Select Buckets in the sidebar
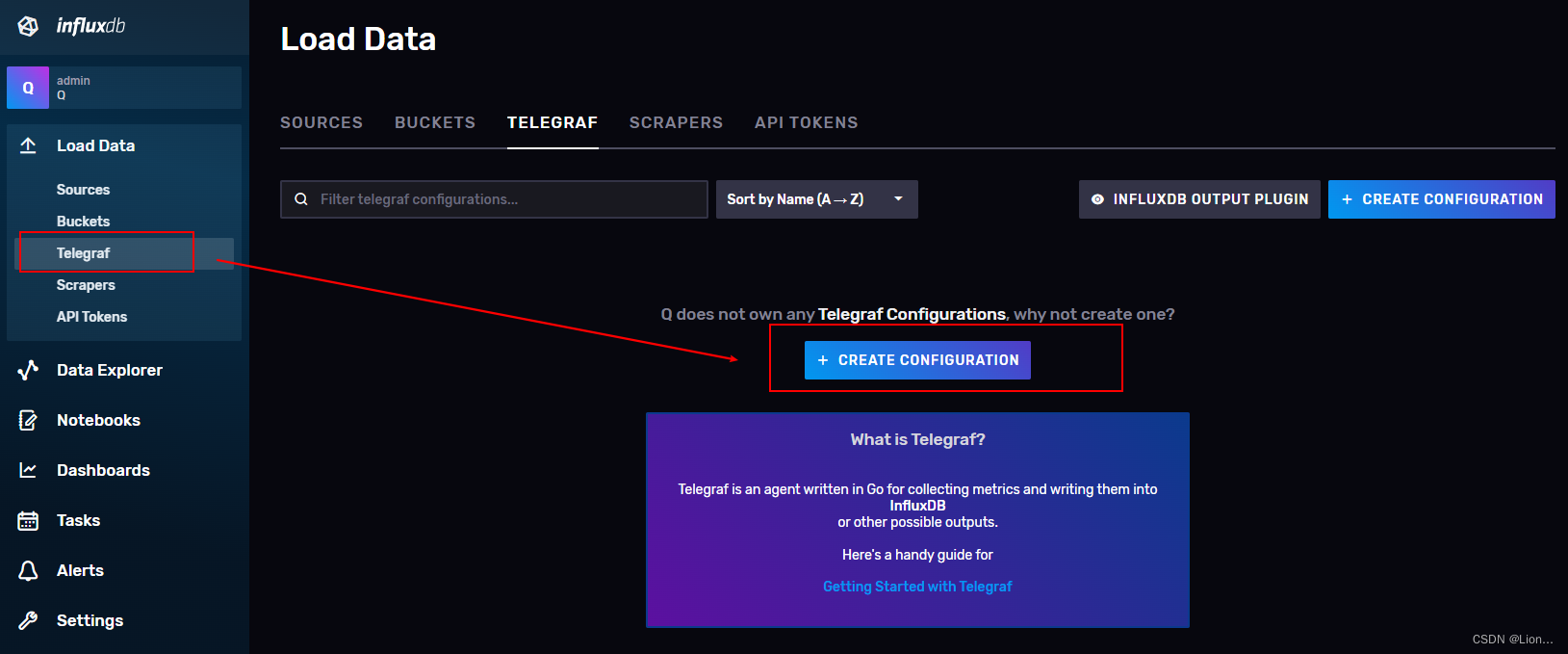This screenshot has width=1568, height=654. click(x=83, y=222)
